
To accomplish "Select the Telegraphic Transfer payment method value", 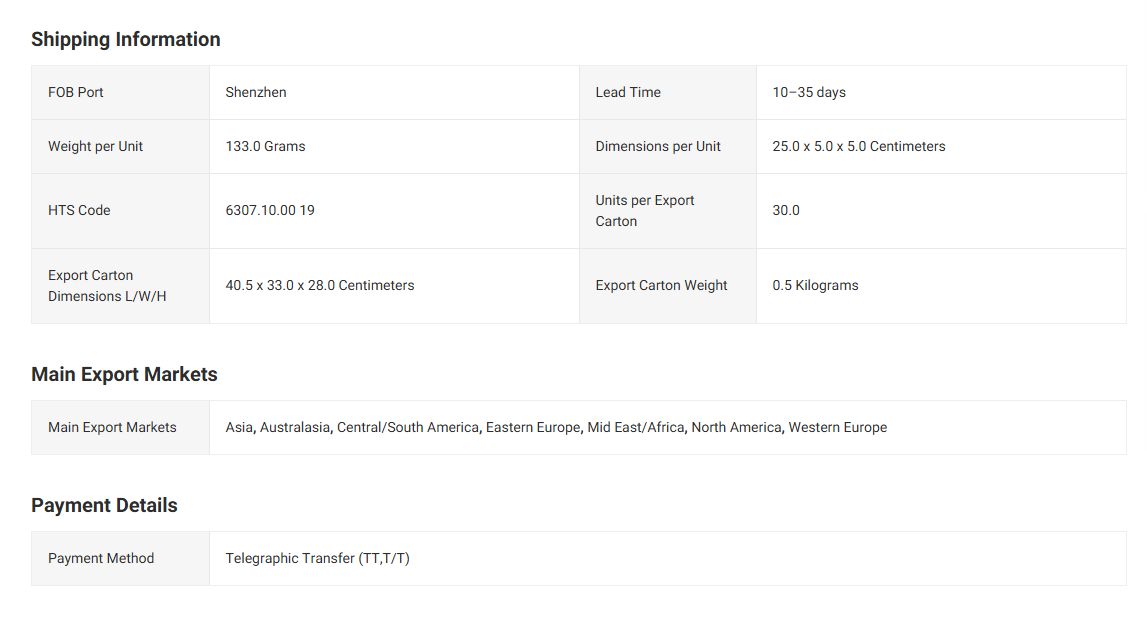I will (x=318, y=558).
